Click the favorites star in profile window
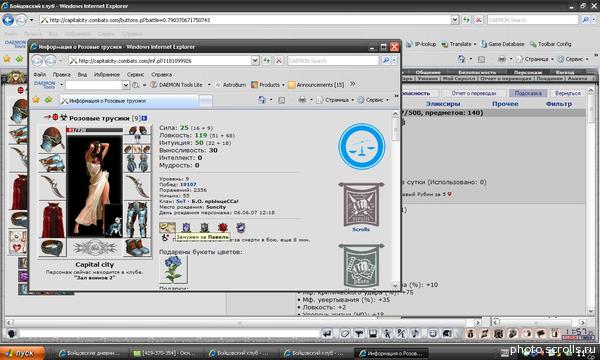The image size is (600, 360). (x=36, y=100)
